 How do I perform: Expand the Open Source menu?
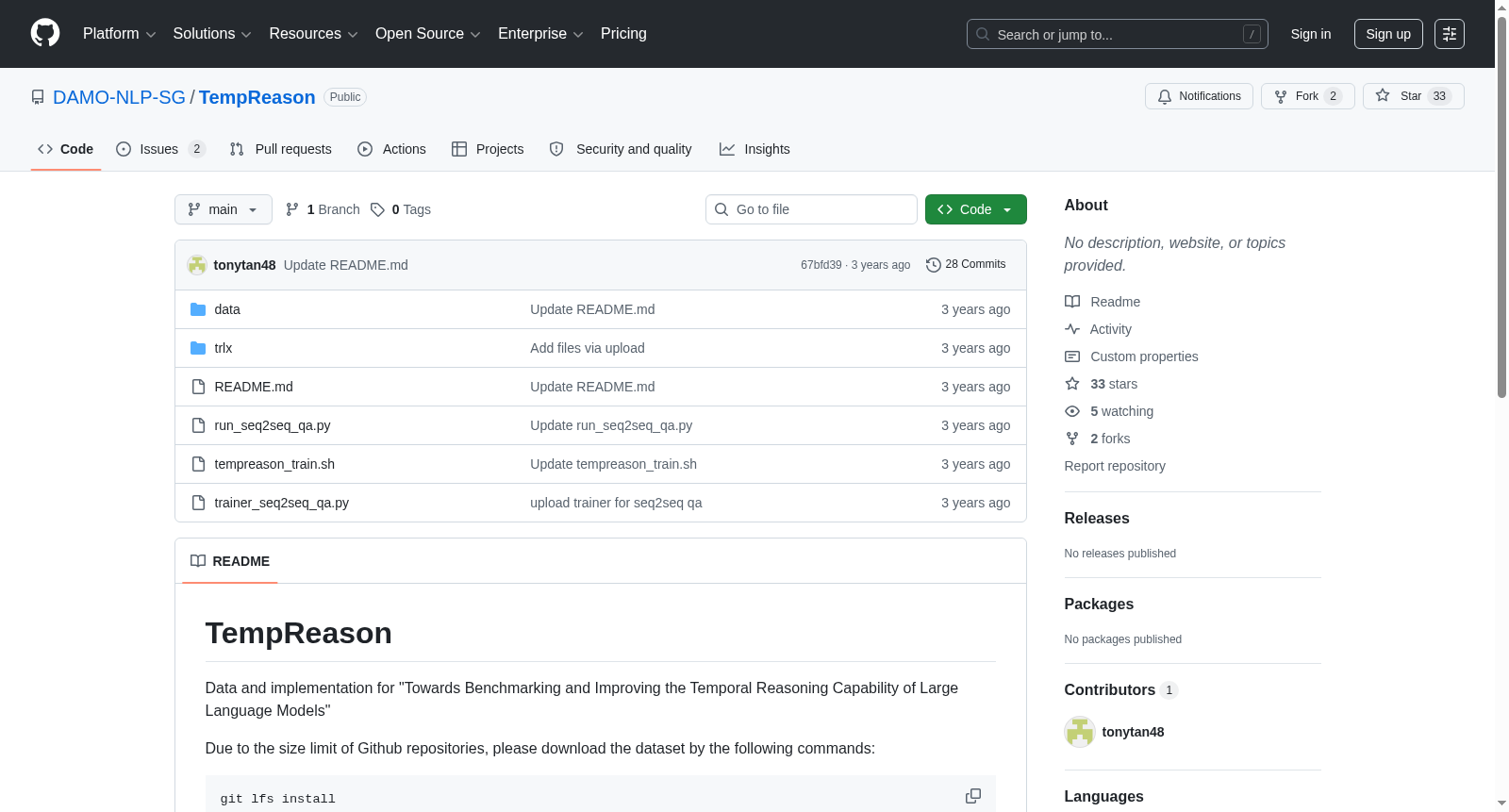[x=428, y=34]
